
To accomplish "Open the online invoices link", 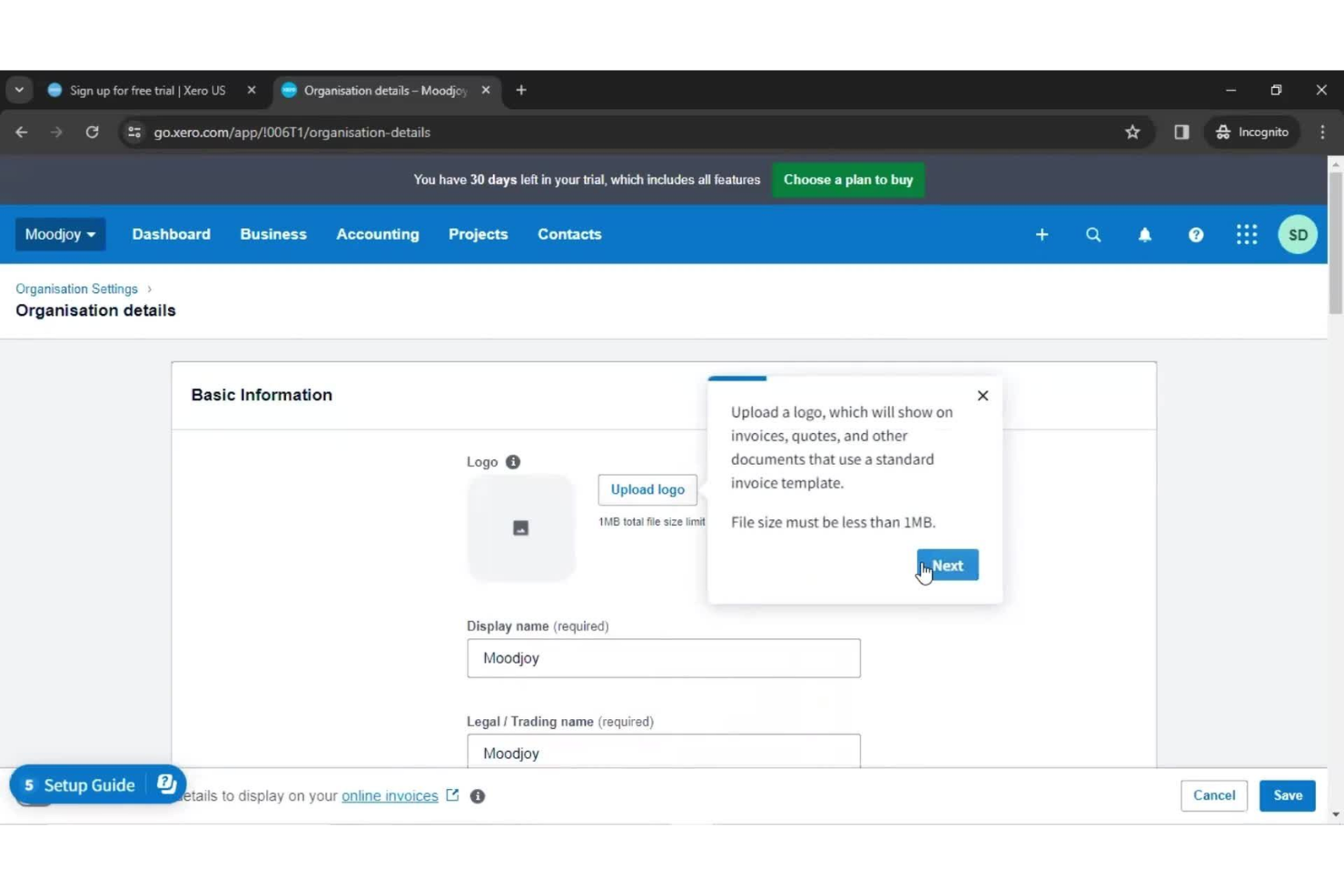I will point(390,796).
